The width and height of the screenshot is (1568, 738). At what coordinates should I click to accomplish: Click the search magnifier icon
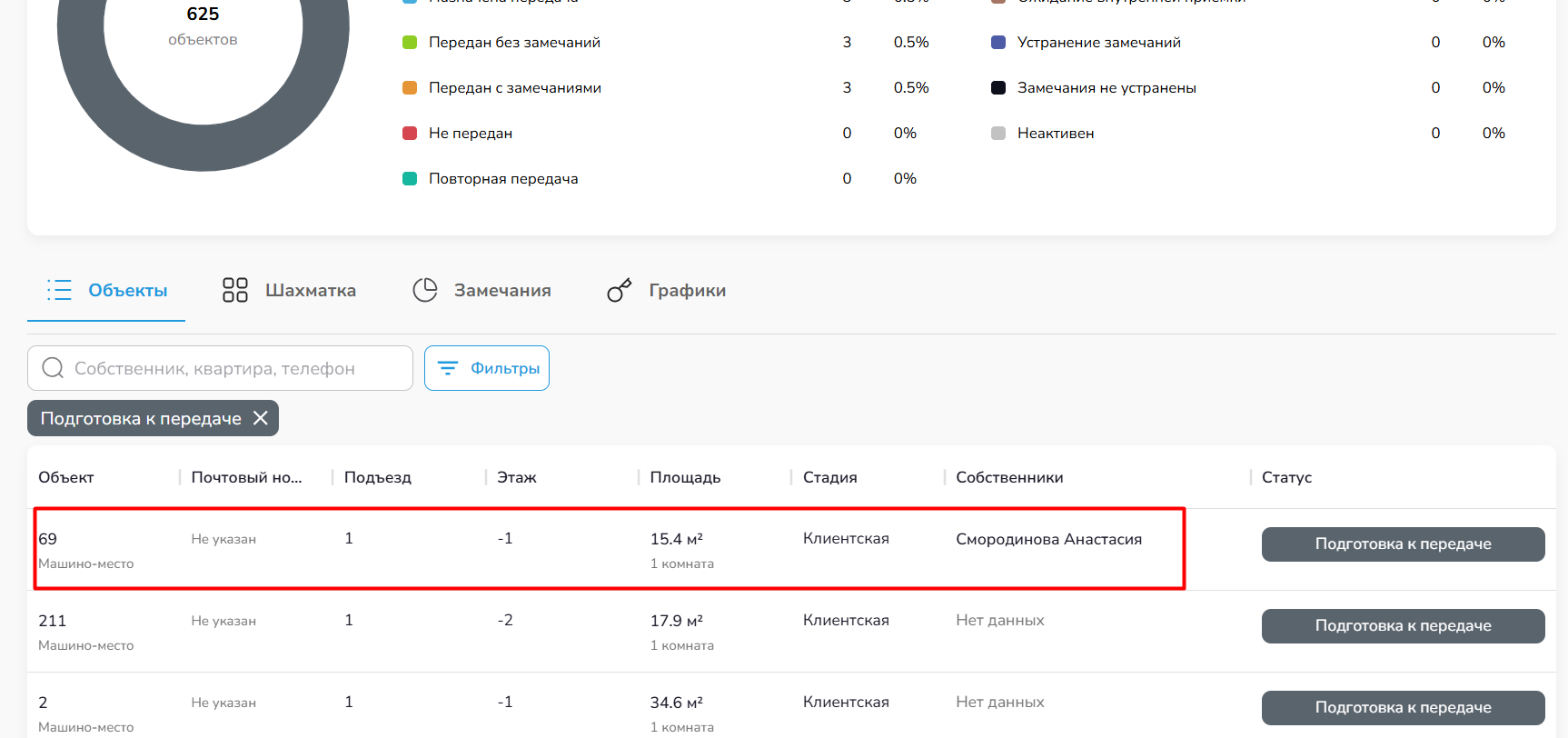click(53, 368)
